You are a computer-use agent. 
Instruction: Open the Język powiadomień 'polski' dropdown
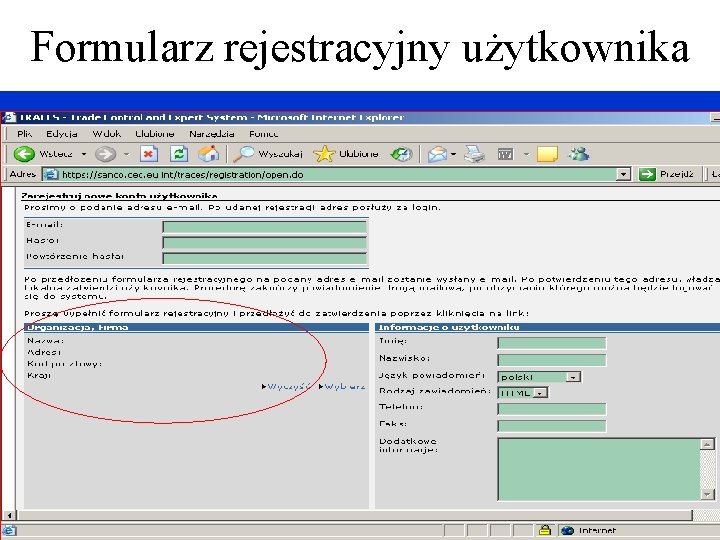pyautogui.click(x=539, y=377)
